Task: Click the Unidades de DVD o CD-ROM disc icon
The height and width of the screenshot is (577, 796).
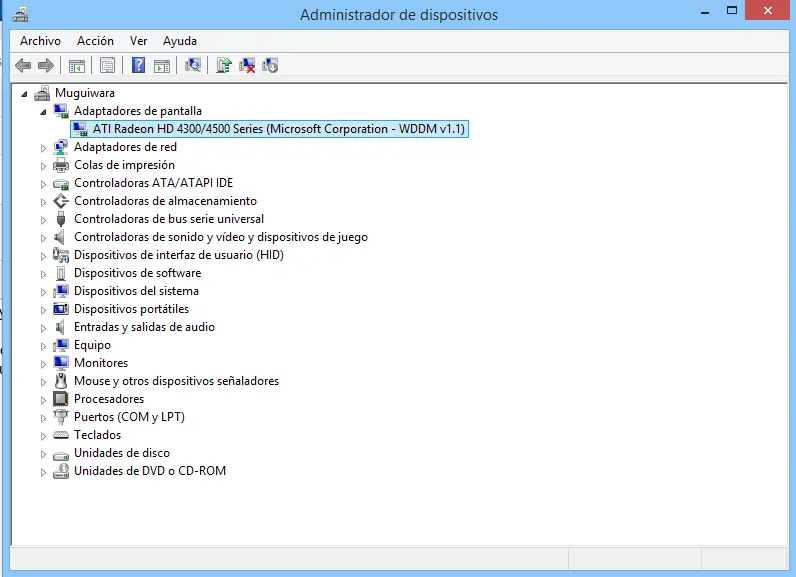Action: click(61, 471)
